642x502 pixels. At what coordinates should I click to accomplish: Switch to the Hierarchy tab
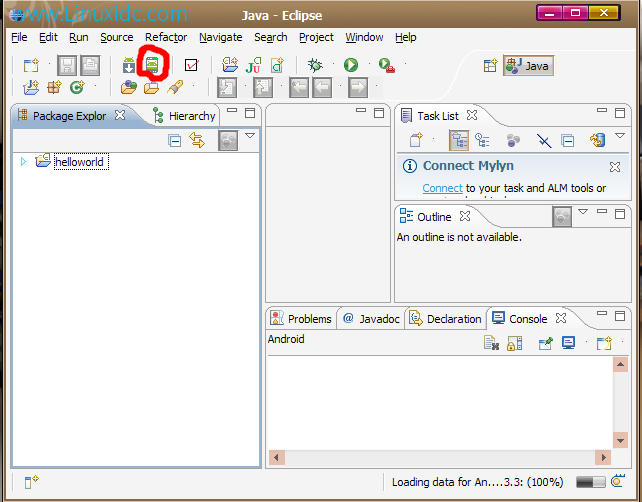(184, 116)
